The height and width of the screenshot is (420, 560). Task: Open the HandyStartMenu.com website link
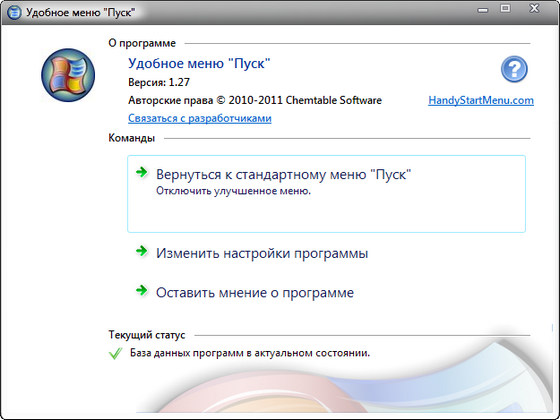point(481,100)
